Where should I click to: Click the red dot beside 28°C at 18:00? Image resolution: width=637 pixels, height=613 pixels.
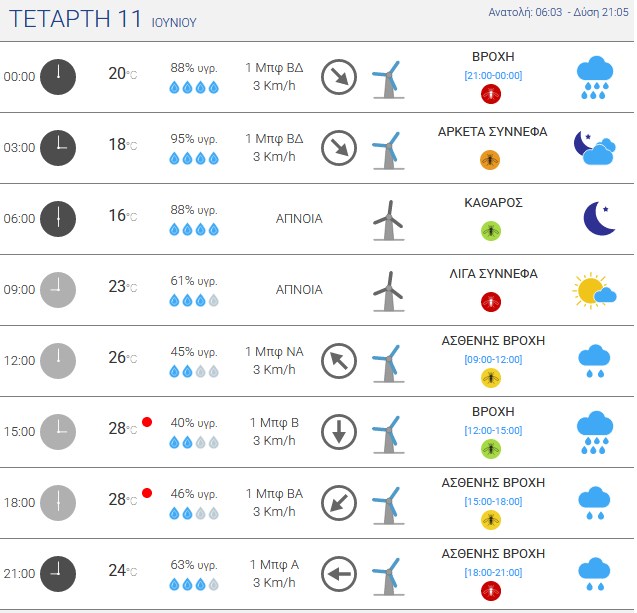click(x=147, y=493)
